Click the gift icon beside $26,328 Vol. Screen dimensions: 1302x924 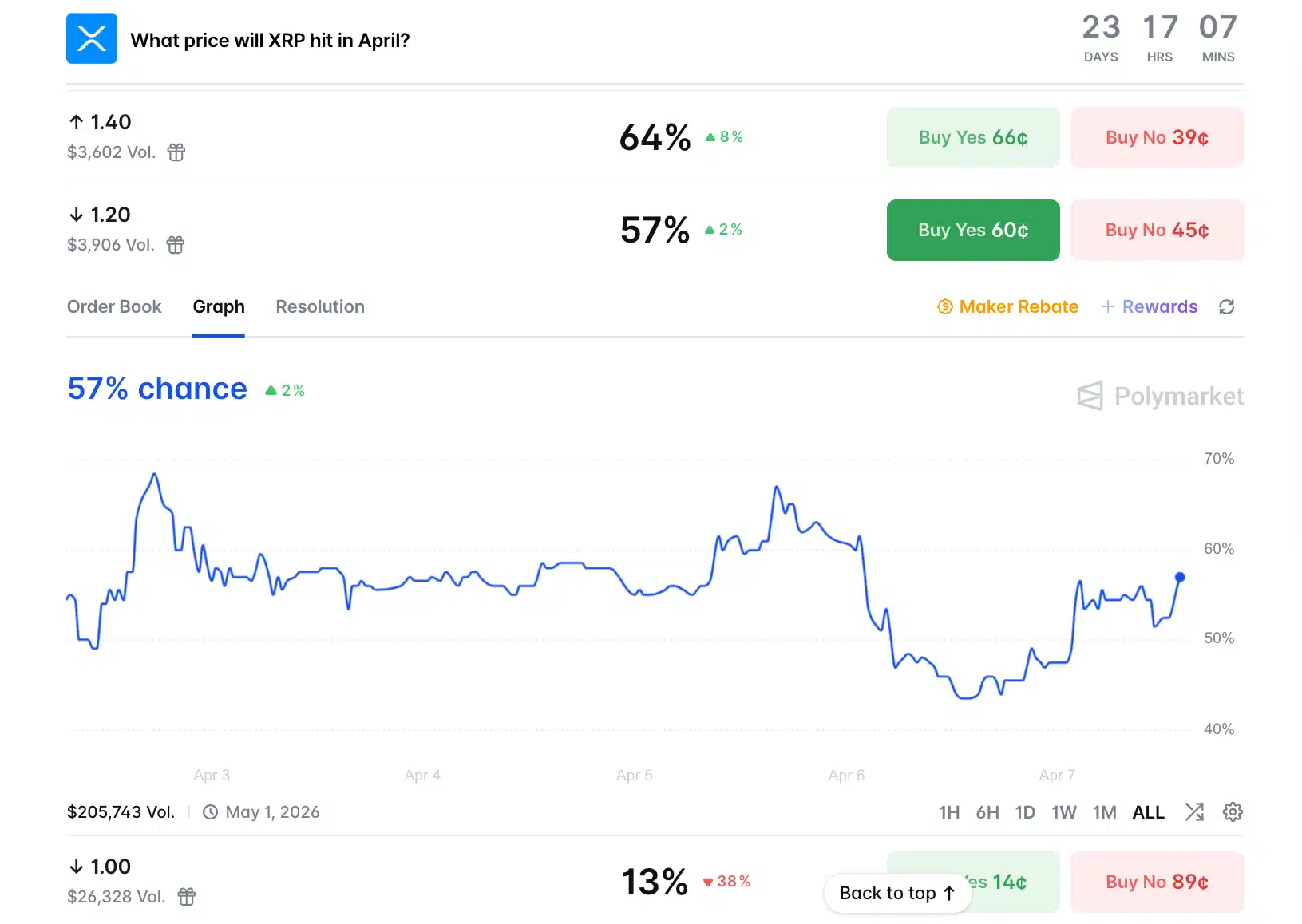coord(187,896)
